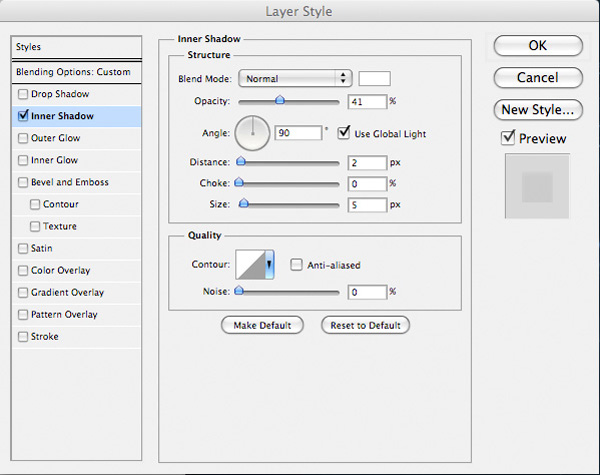Click the Choke slider handle

(239, 182)
